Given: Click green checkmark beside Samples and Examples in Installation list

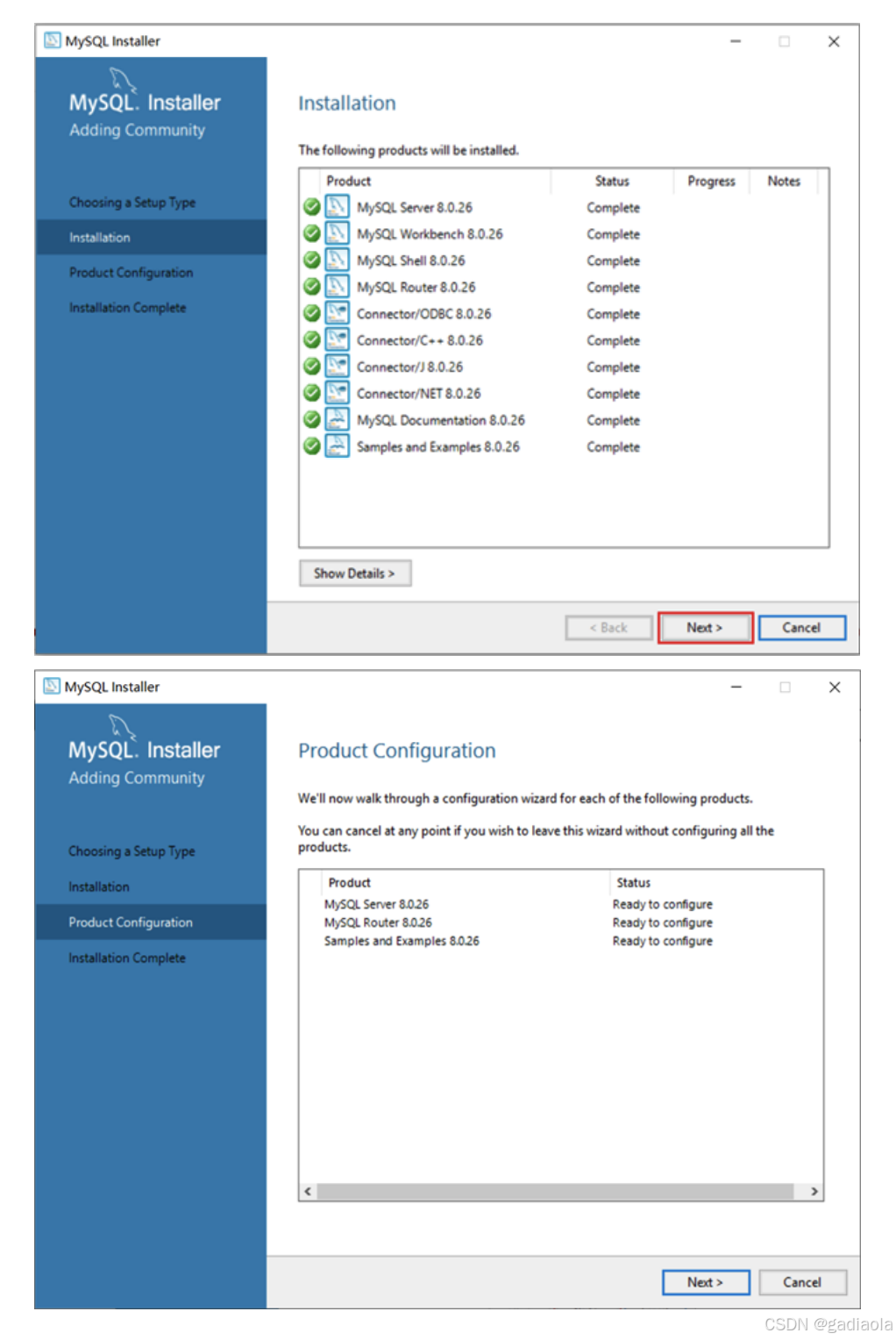Looking at the screenshot, I should point(311,445).
